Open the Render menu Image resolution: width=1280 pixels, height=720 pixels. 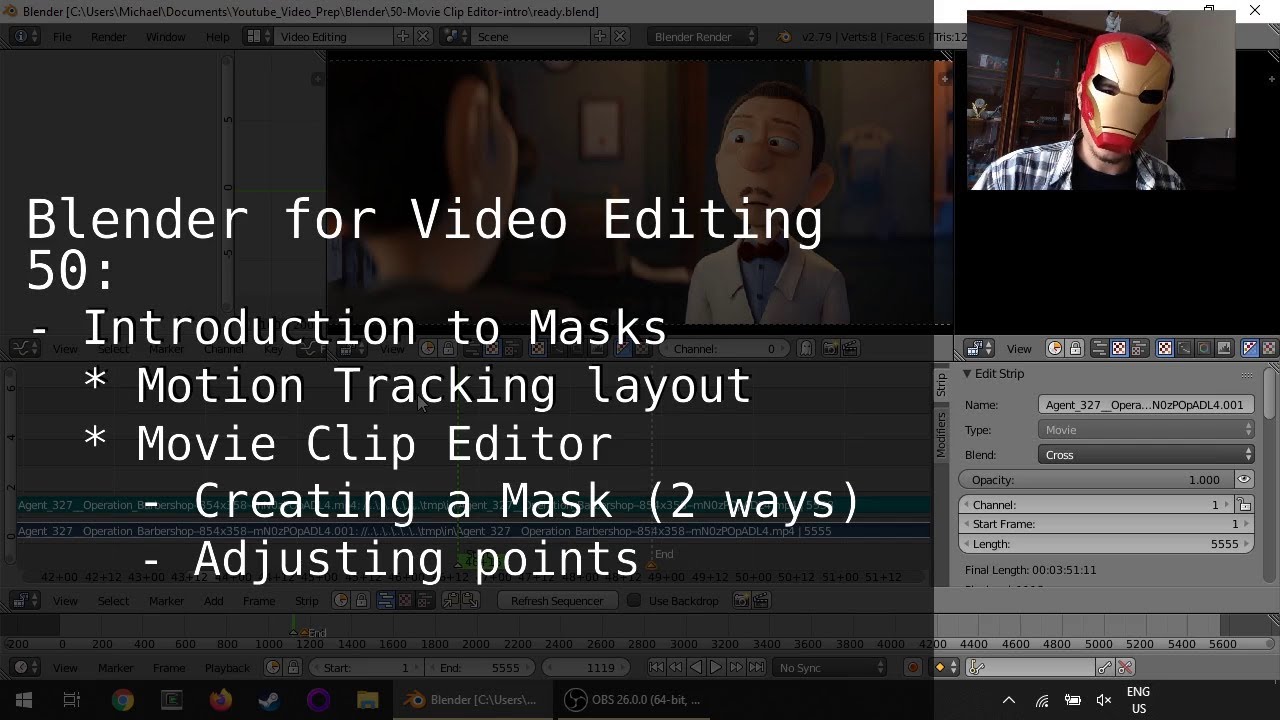108,37
